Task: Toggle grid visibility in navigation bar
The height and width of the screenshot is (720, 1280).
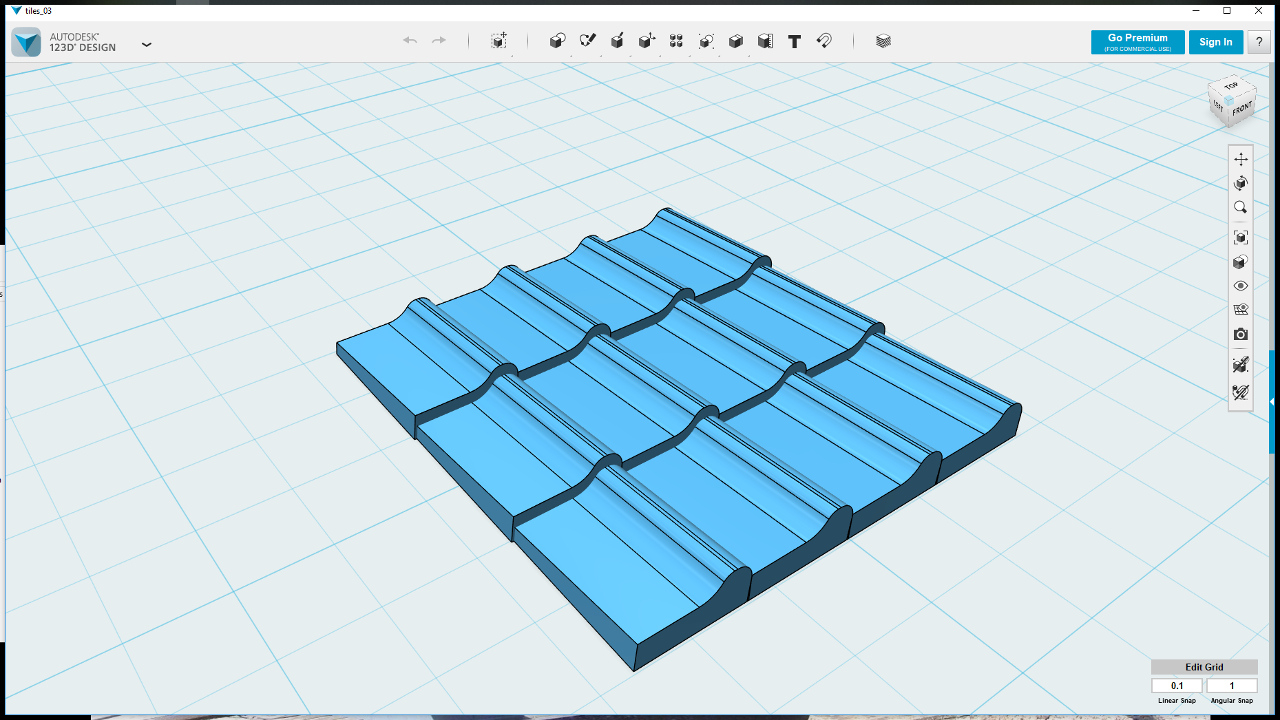Action: click(1241, 310)
